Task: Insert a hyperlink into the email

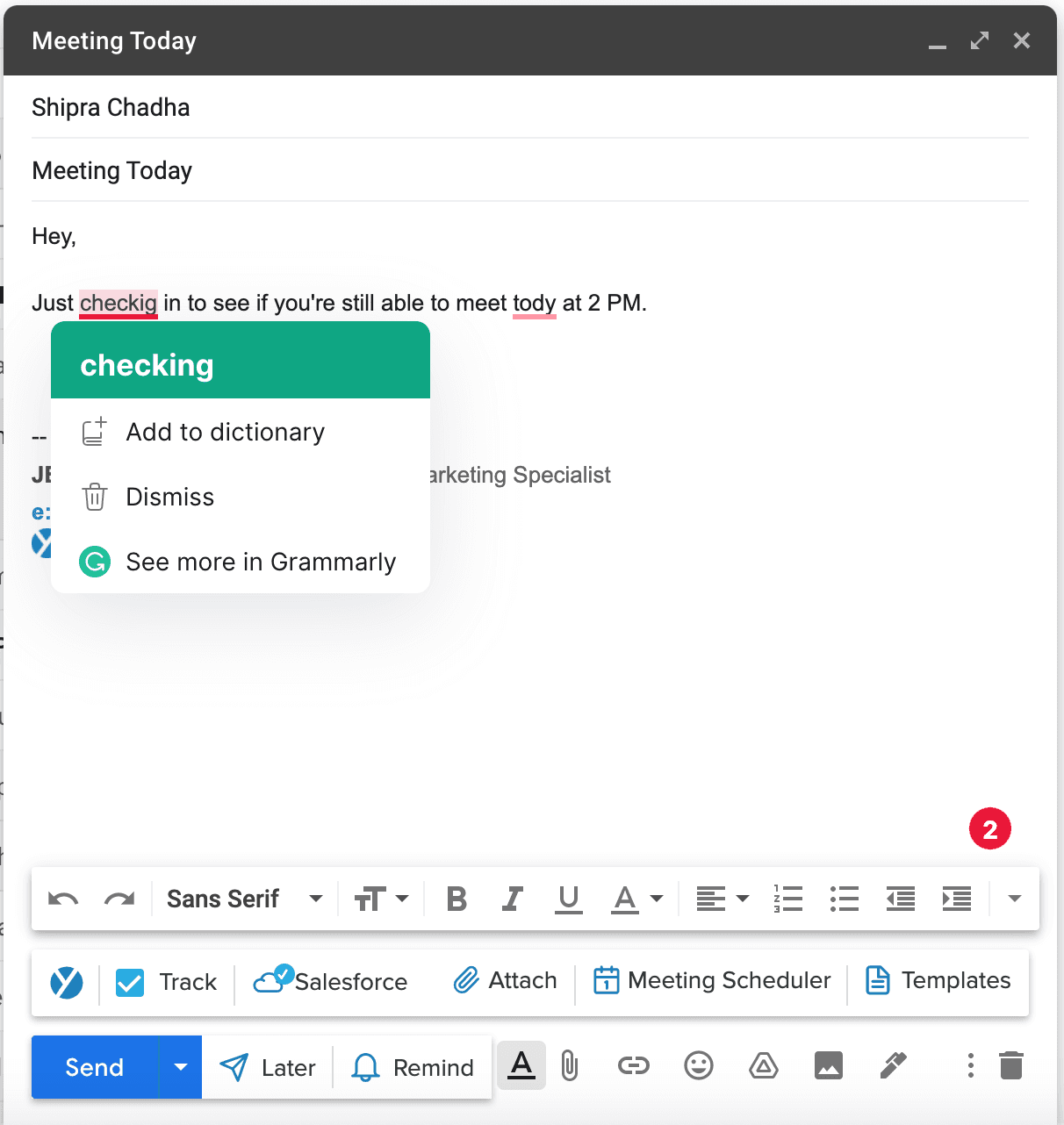Action: (633, 1066)
